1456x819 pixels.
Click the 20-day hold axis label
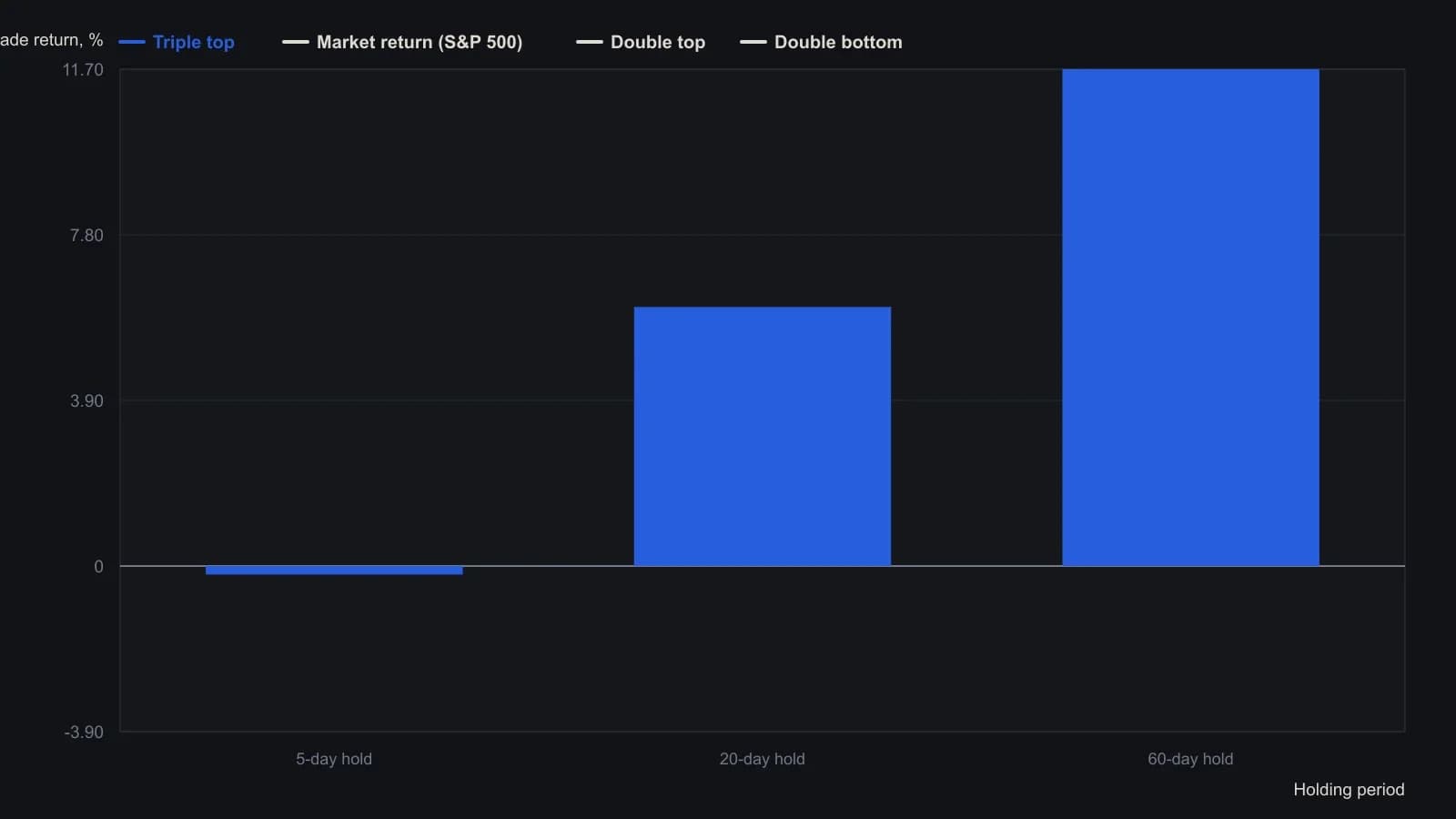click(x=763, y=759)
